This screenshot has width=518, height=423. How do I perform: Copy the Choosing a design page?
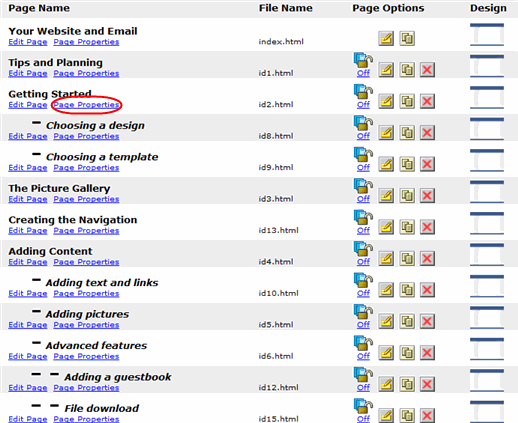[x=407, y=133]
